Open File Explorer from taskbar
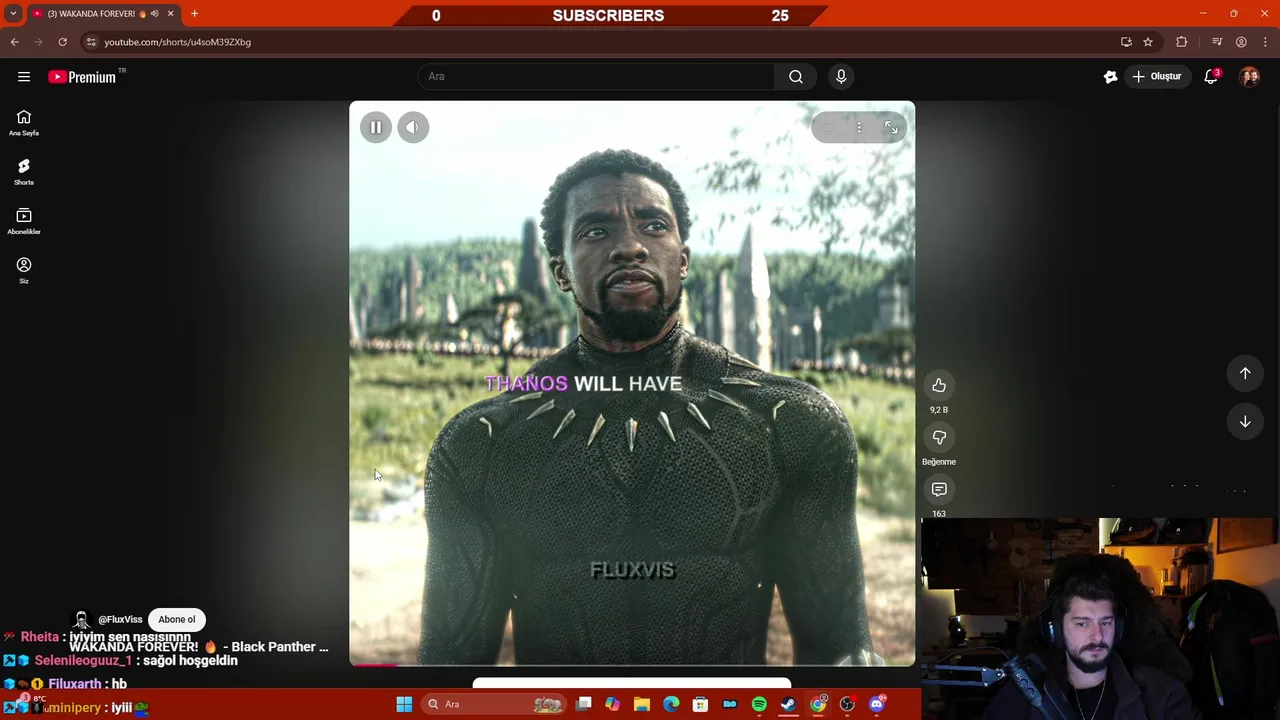 coord(642,704)
